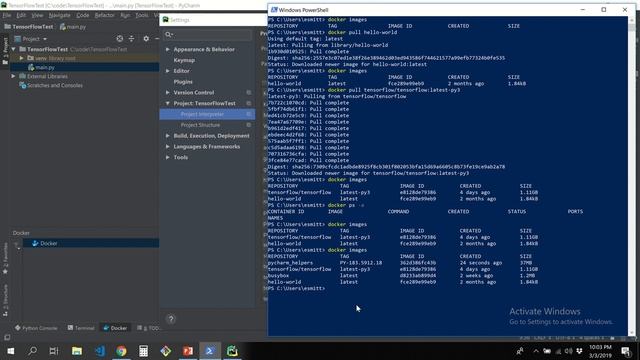Image resolution: width=640 pixels, height=360 pixels.
Task: Collapse TensorFlowTest project root node
Action: coord(13,49)
